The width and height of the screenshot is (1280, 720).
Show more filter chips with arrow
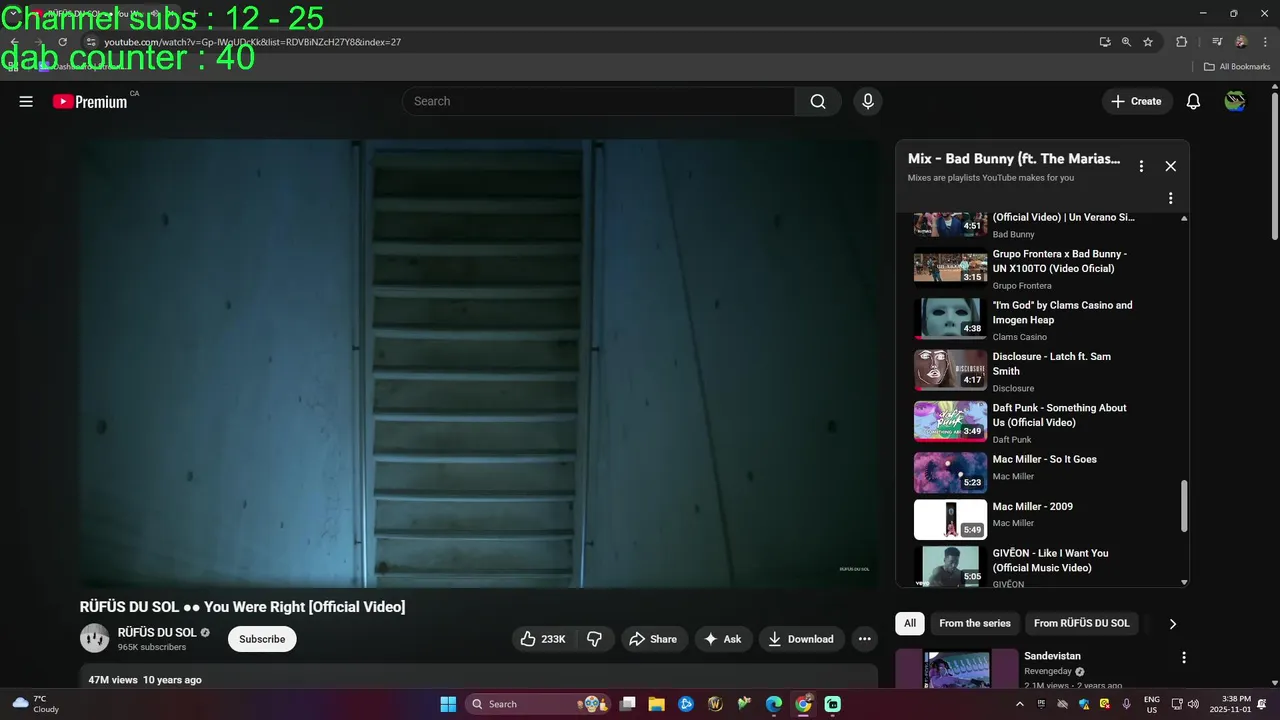1172,624
